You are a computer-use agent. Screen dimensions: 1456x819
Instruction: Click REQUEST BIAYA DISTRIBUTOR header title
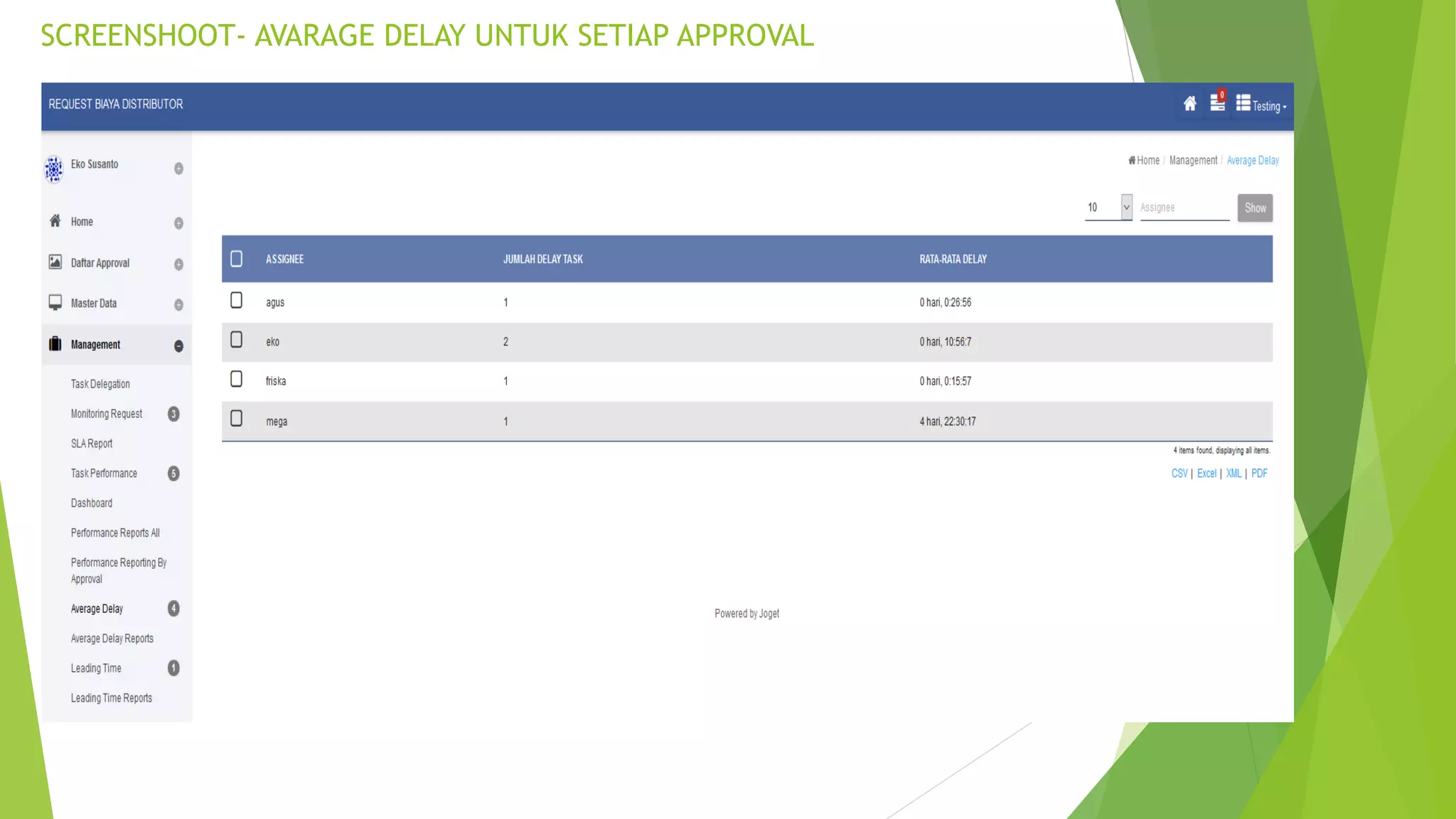pyautogui.click(x=115, y=105)
